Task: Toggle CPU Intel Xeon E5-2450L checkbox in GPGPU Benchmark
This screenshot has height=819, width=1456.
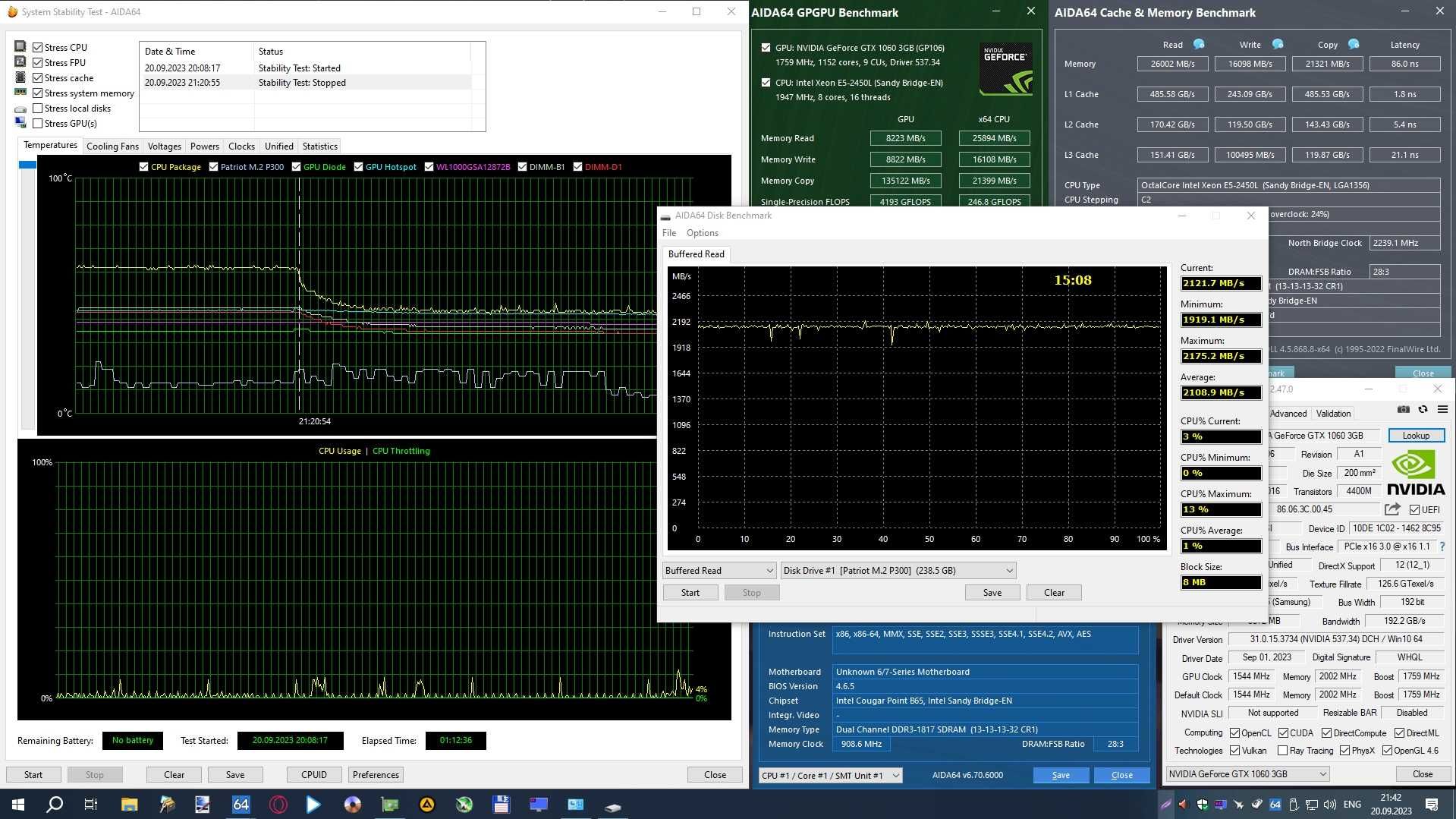Action: [766, 82]
